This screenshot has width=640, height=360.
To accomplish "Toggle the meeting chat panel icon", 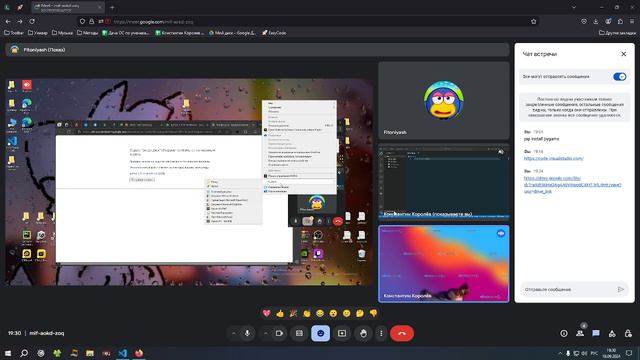I will point(596,333).
